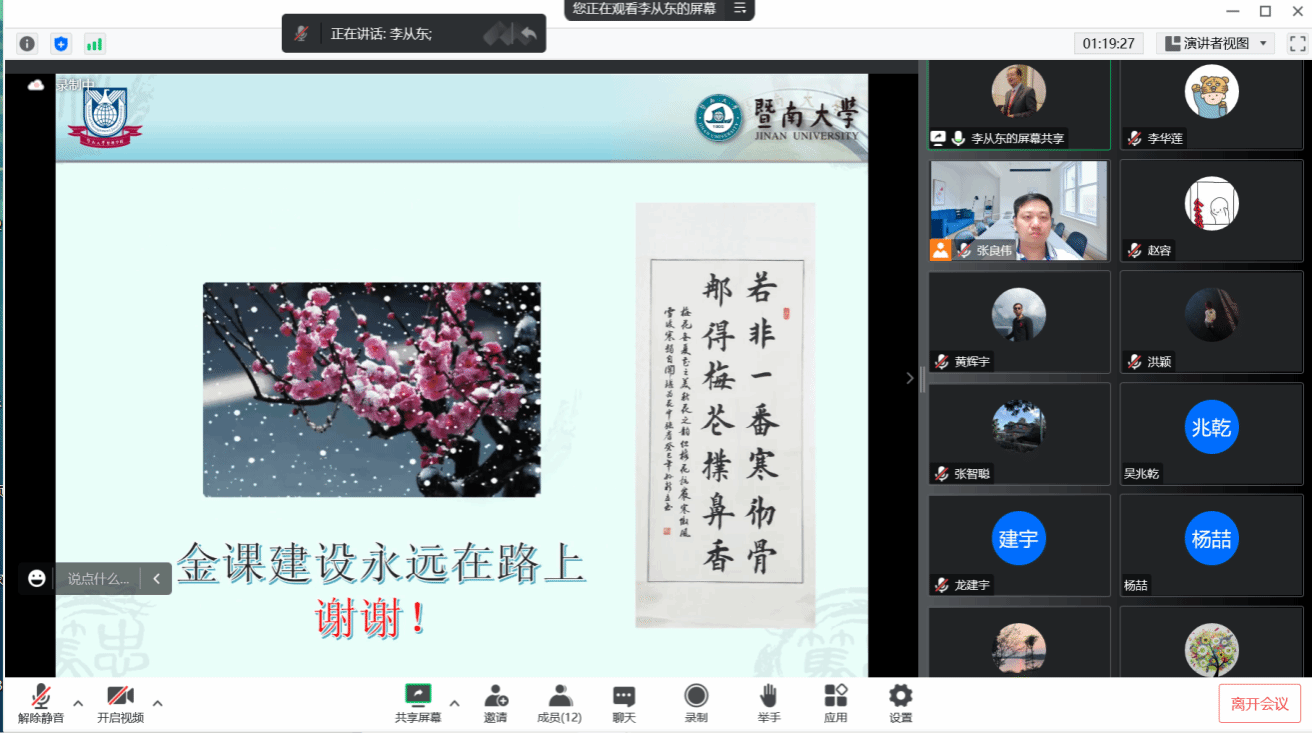Open the screen-share banner menu icon
The width and height of the screenshot is (1312, 733).
pos(740,8)
